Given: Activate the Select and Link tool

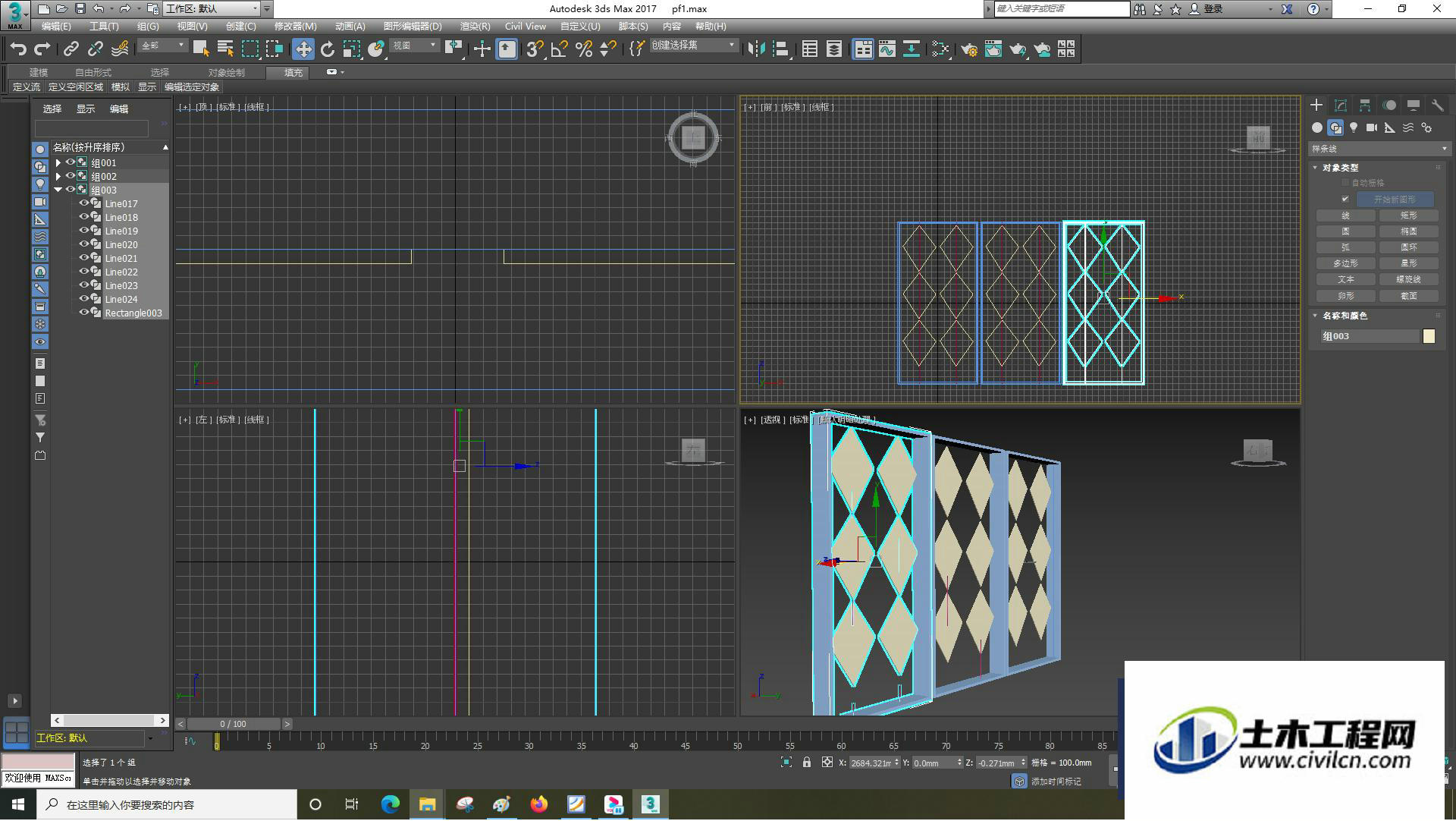Looking at the screenshot, I should coord(71,49).
